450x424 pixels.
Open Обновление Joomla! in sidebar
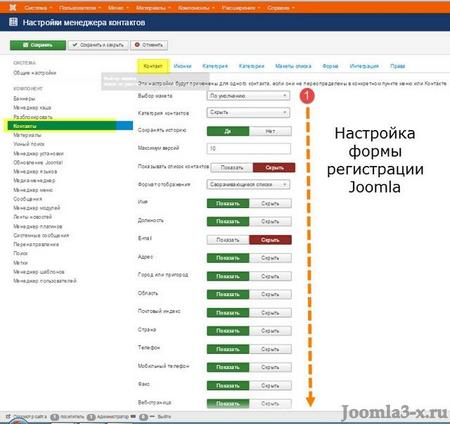(38, 162)
